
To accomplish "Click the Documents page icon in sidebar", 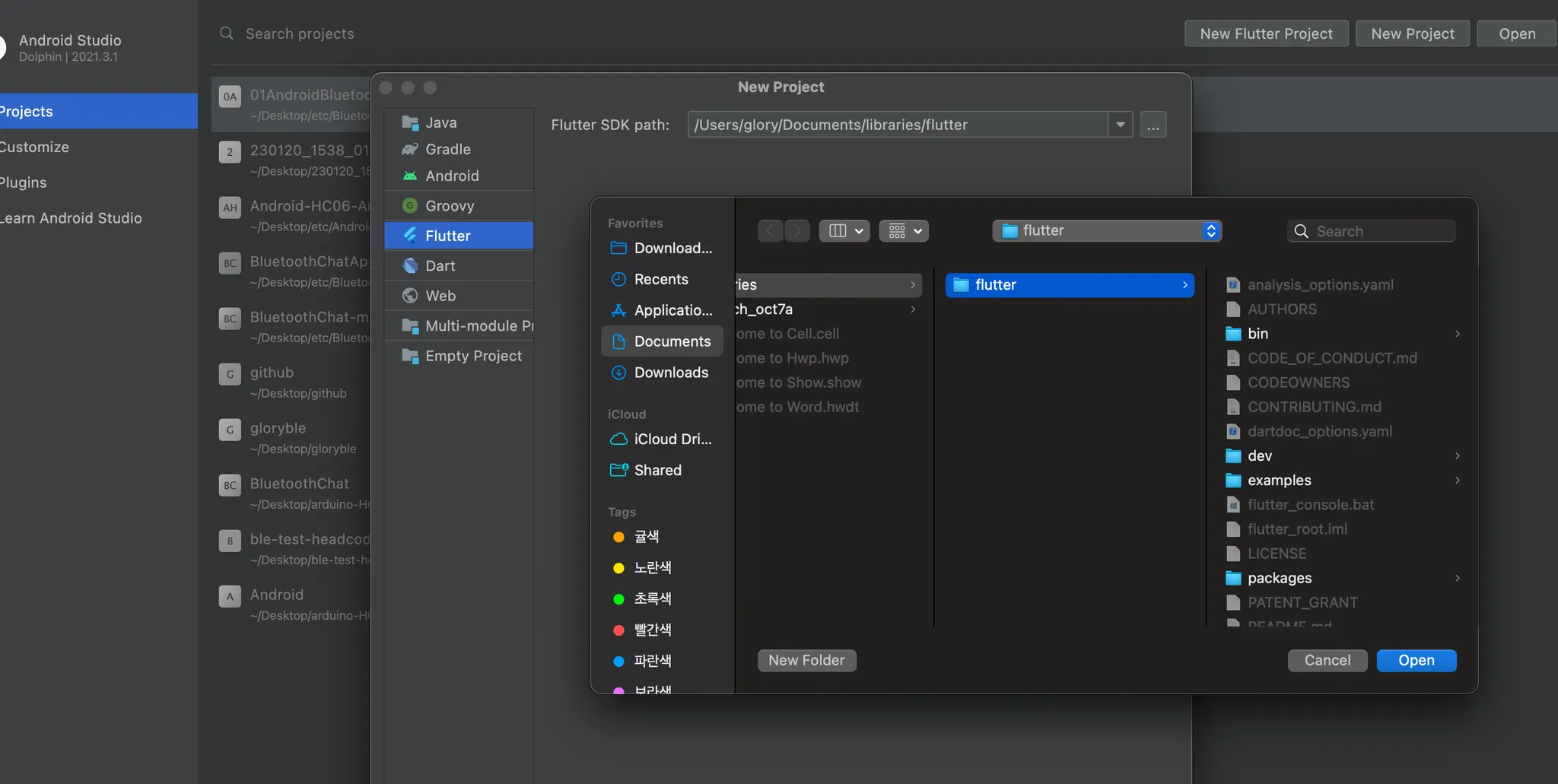I will pyautogui.click(x=618, y=341).
